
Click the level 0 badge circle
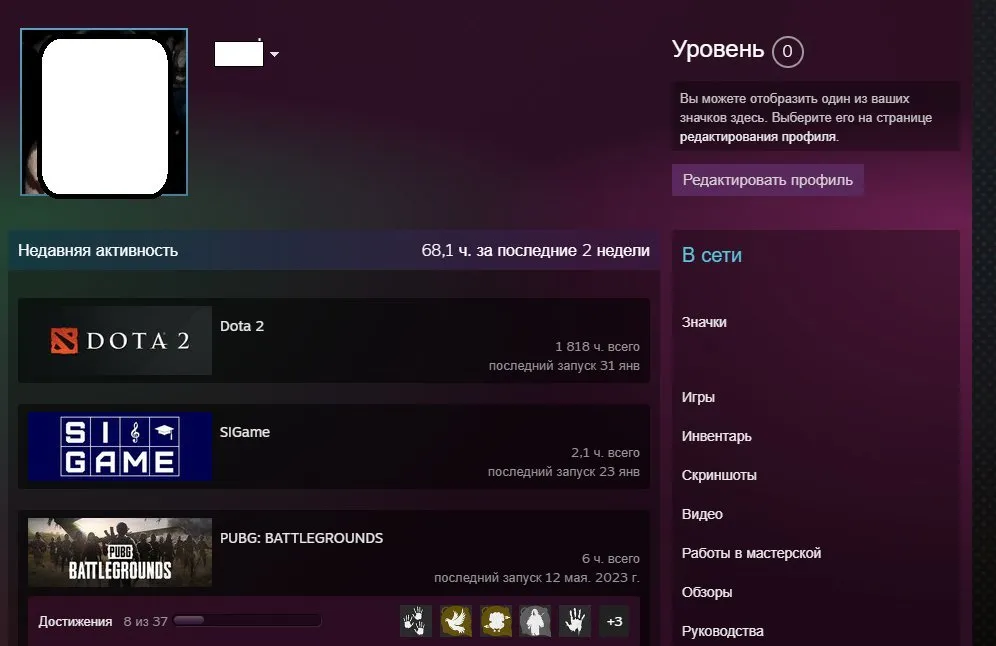(x=788, y=51)
